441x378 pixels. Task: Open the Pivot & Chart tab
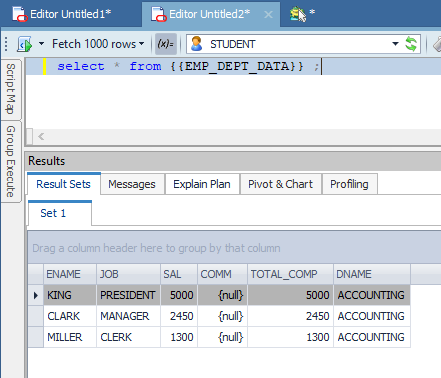[281, 184]
